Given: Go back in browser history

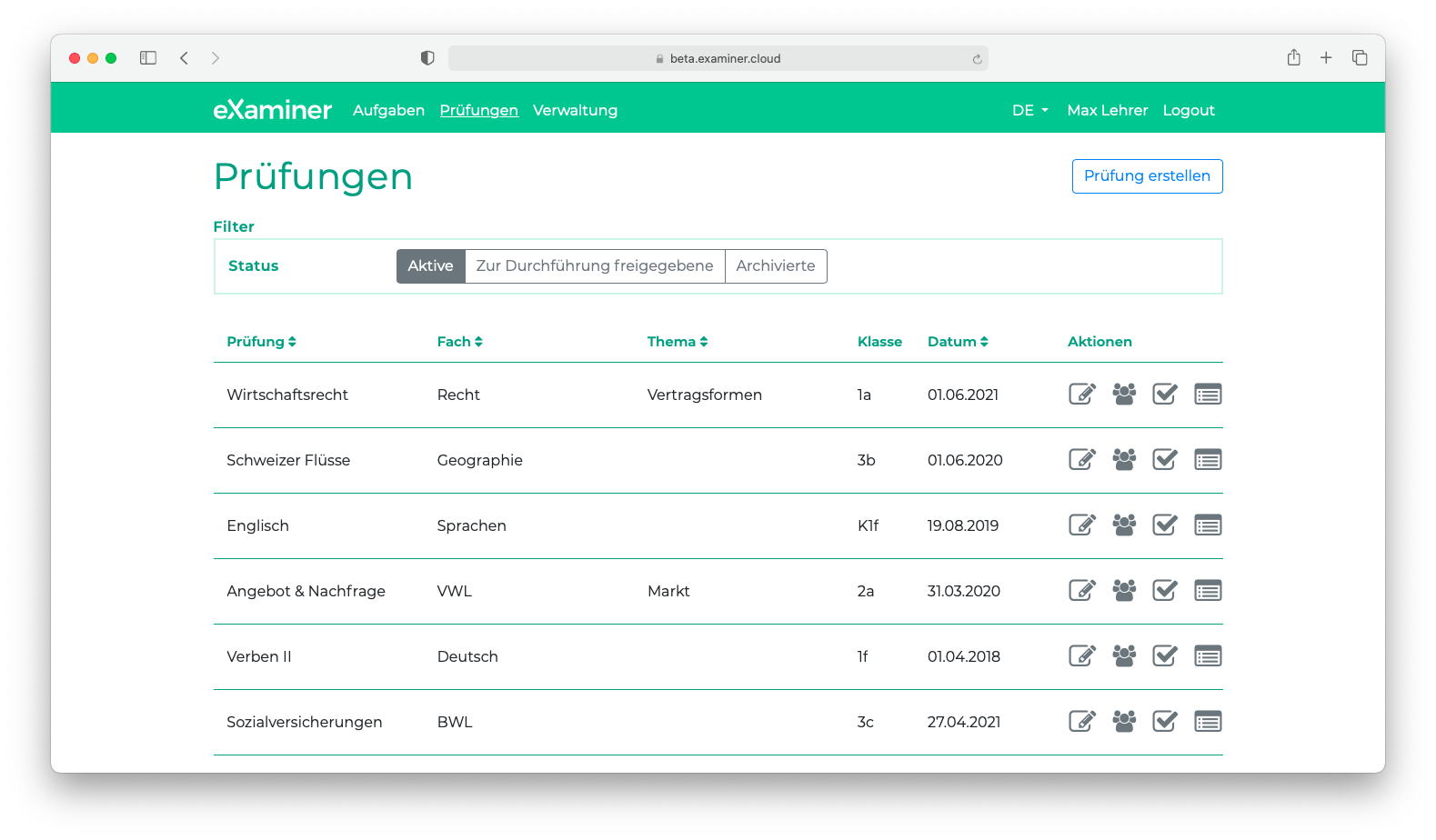Looking at the screenshot, I should [184, 58].
